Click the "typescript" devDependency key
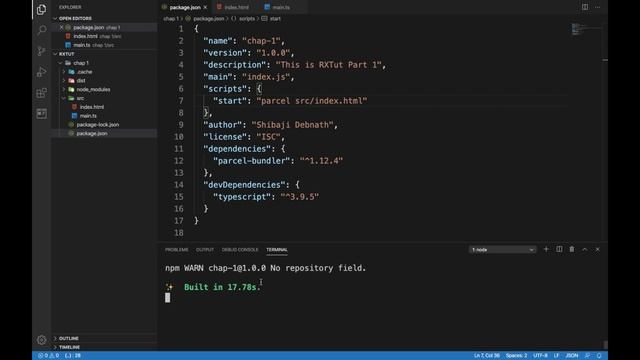 [242, 197]
